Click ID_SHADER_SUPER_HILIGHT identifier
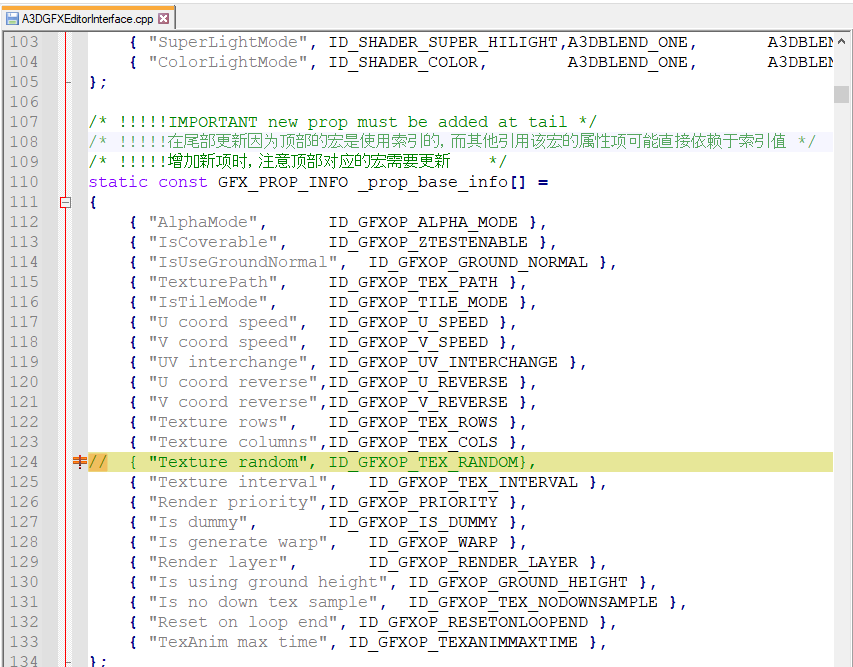 (x=443, y=42)
